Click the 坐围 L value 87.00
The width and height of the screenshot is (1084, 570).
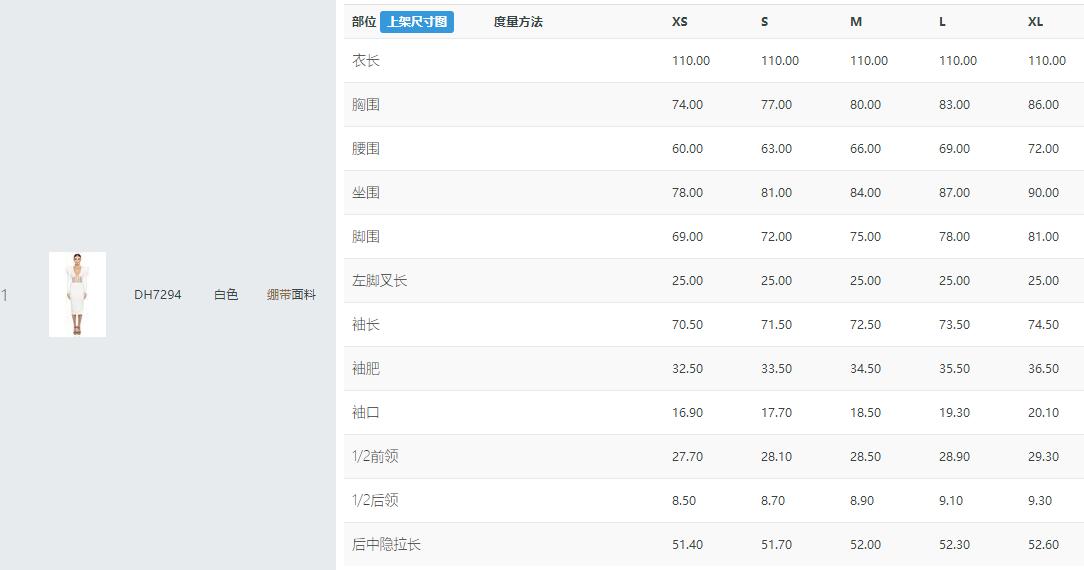click(x=954, y=193)
